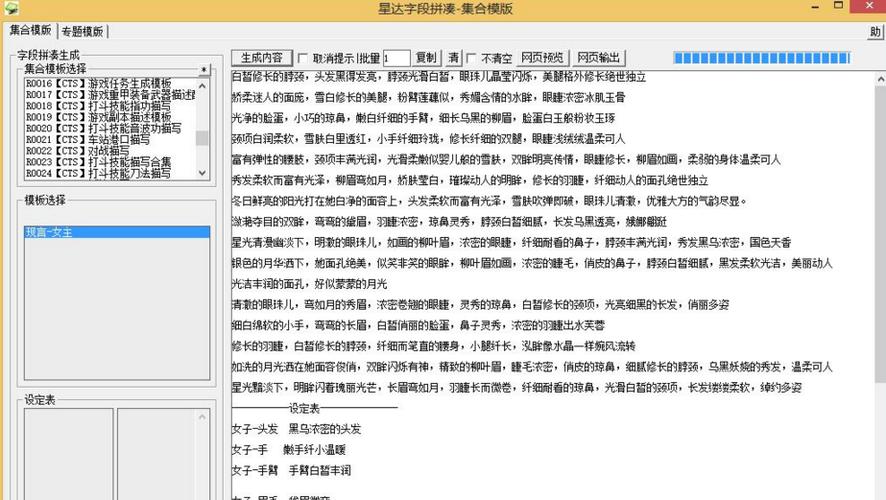886x500 pixels.
Task: Click scroll up arrow in 设定表 panel
Action: pyautogui.click(x=202, y=417)
